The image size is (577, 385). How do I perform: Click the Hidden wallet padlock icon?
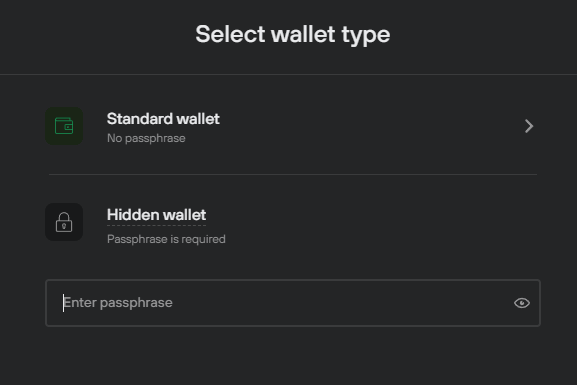[64, 222]
